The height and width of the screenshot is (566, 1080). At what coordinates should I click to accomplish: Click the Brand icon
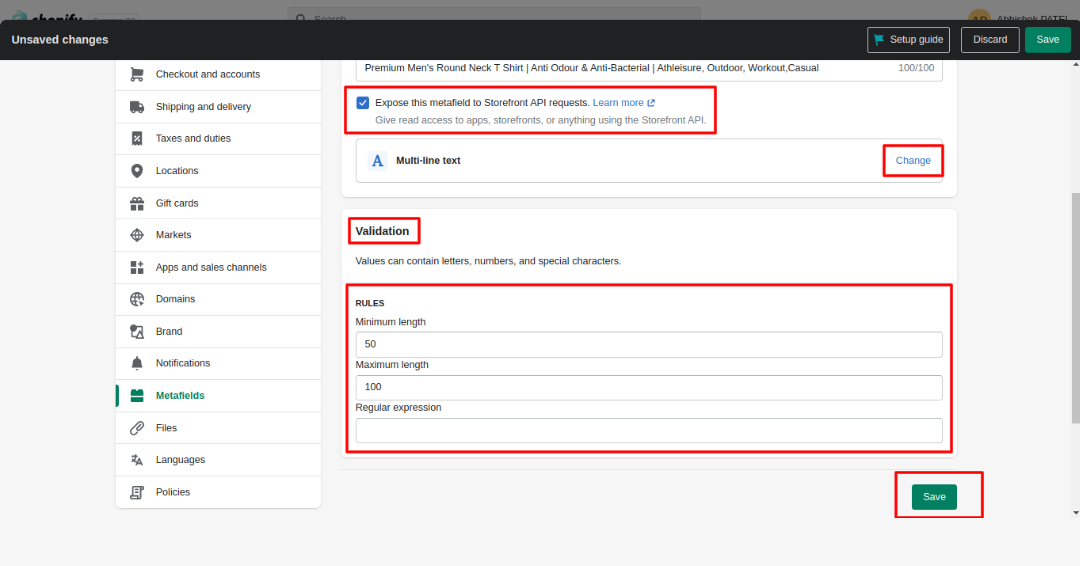(x=137, y=331)
